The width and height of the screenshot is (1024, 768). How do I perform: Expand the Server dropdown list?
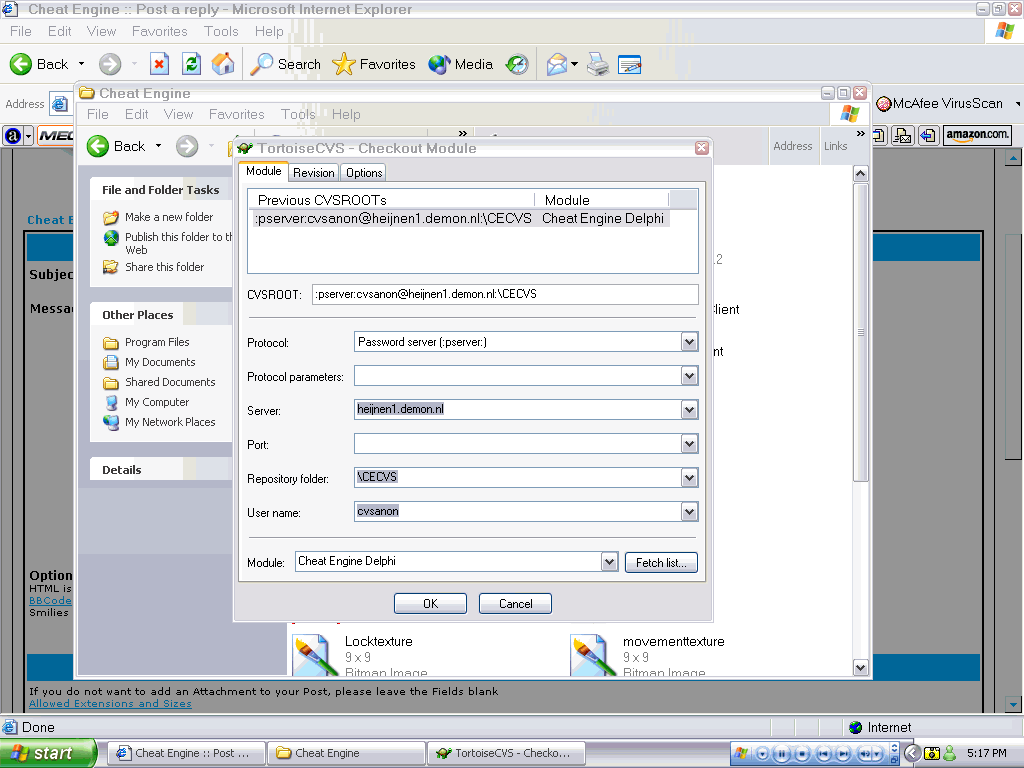[689, 410]
